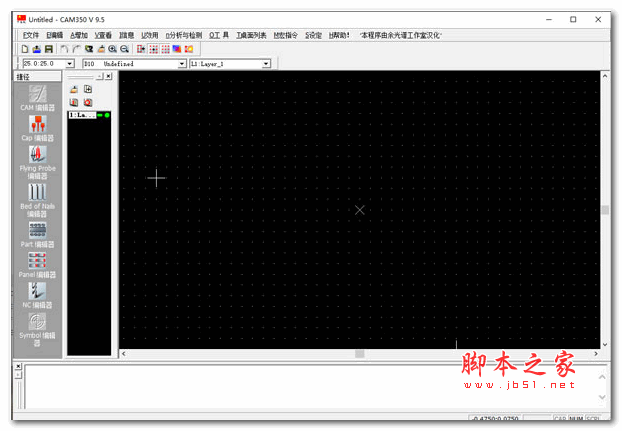This screenshot has width=622, height=431.
Task: Close the command output panel with X
Action: coord(18,366)
